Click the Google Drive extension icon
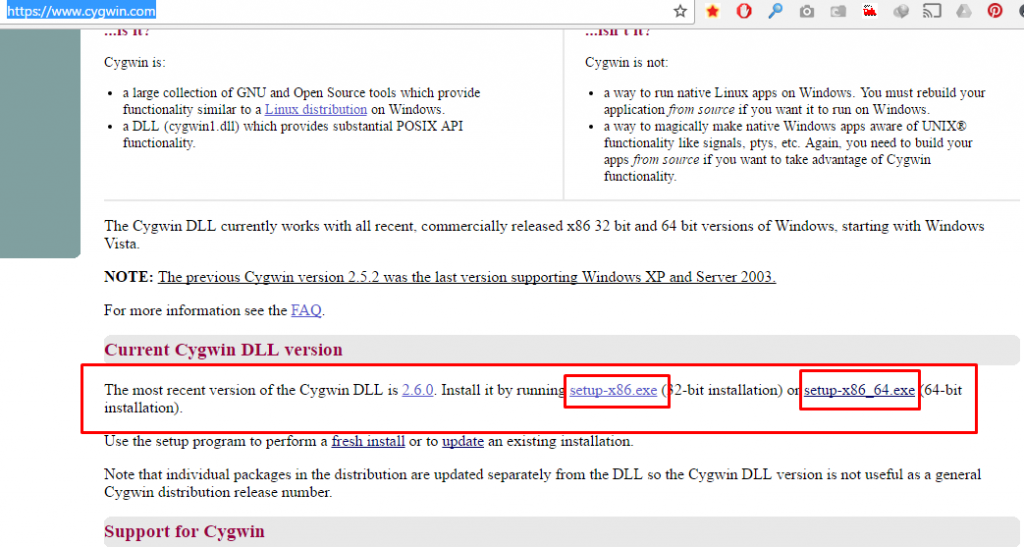The width and height of the screenshot is (1024, 547). (x=963, y=12)
